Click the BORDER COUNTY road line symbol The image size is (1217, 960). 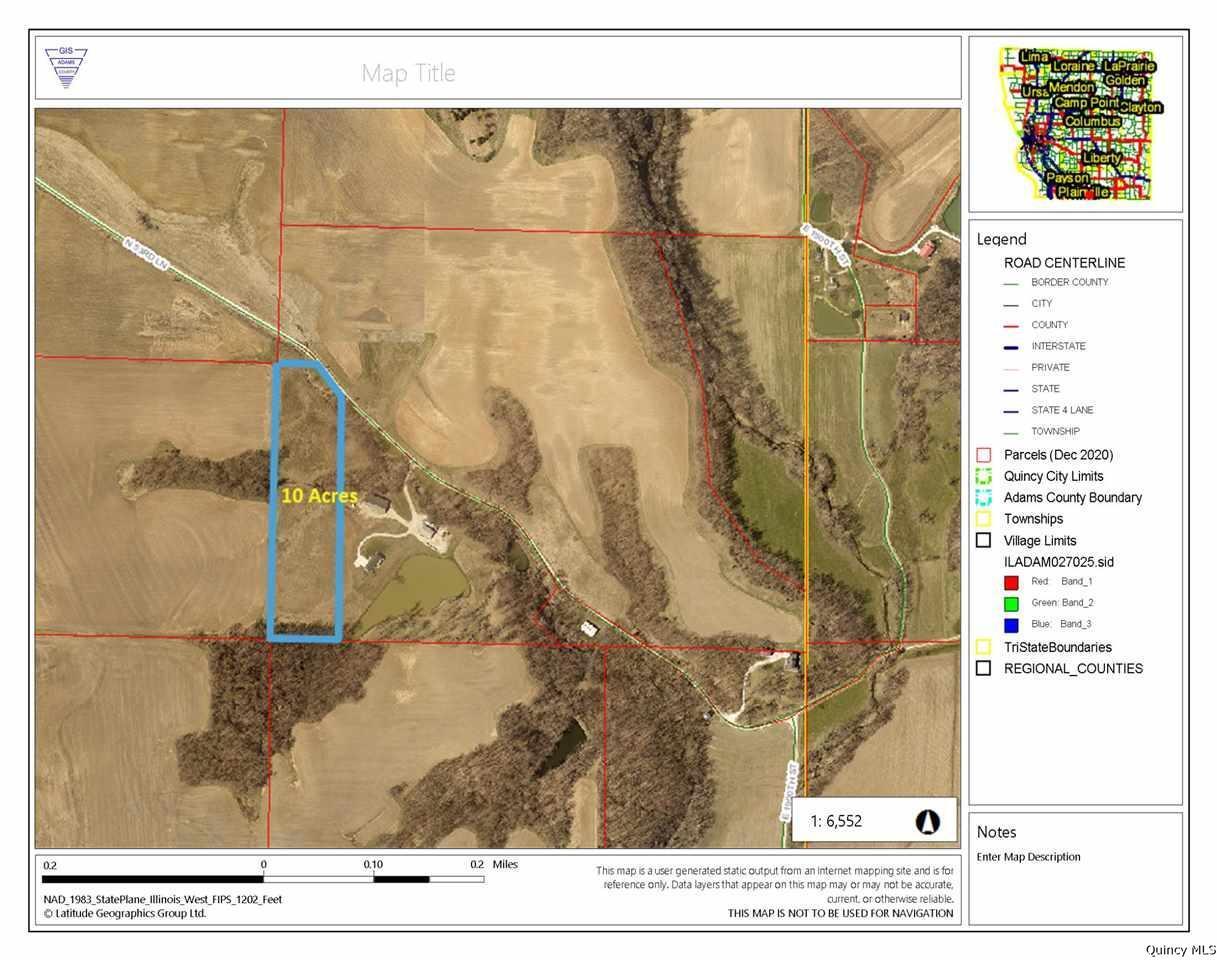pos(1012,283)
